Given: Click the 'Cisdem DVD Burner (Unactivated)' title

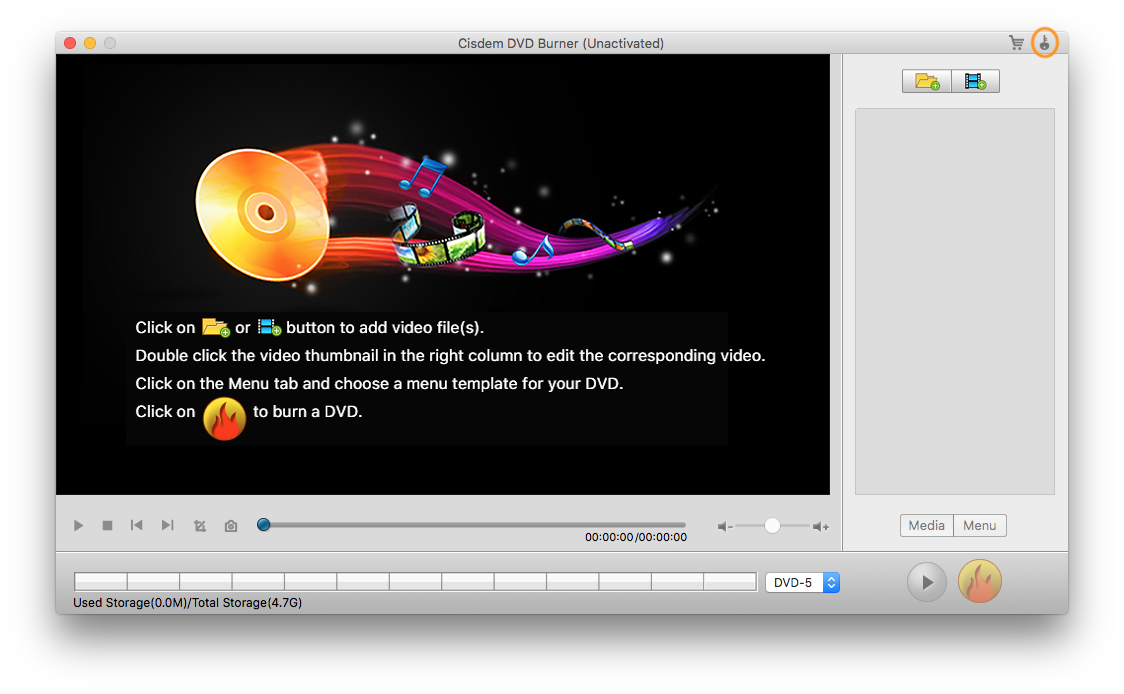Looking at the screenshot, I should click(561, 43).
